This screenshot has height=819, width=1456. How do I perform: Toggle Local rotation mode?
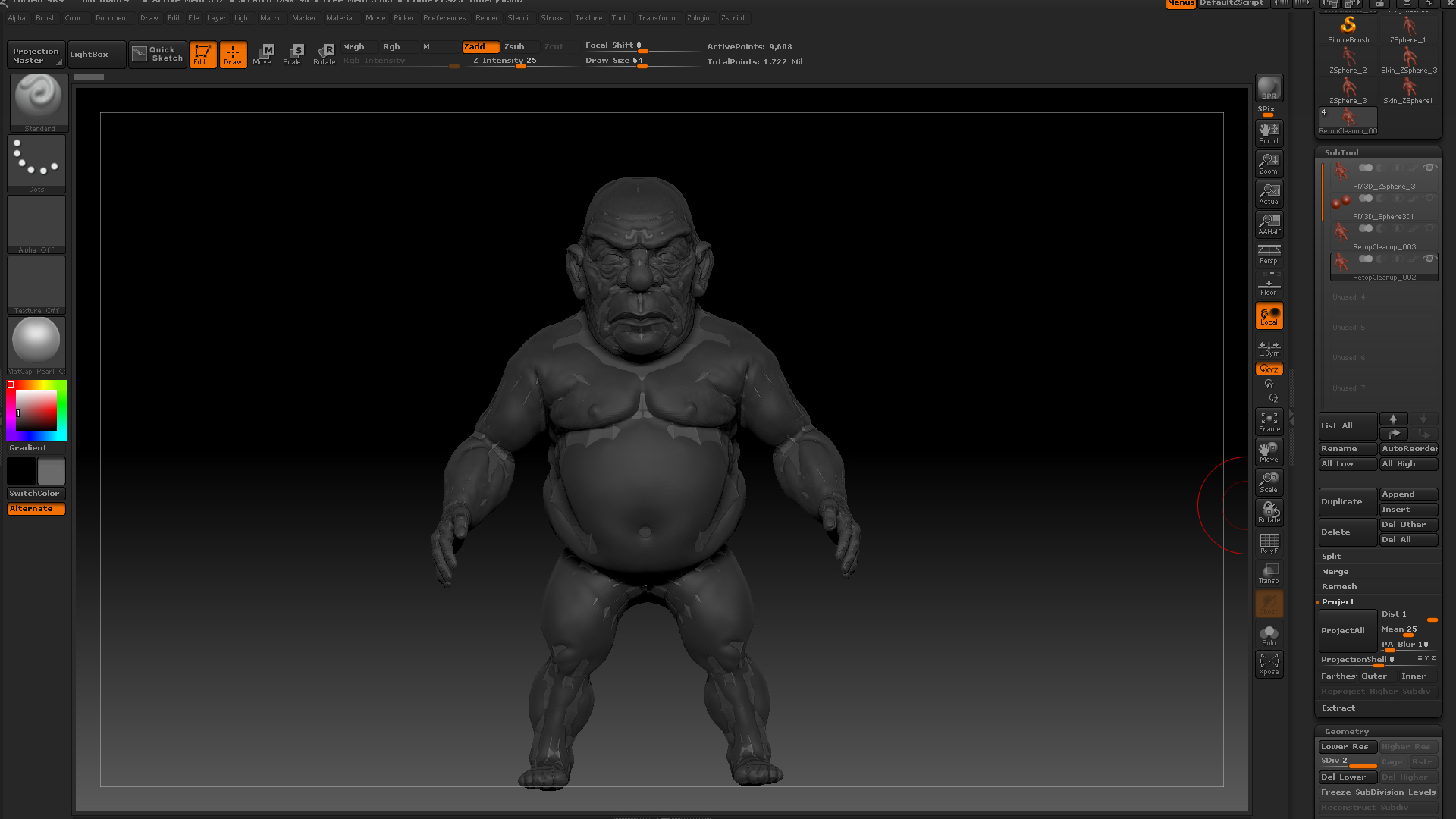coord(1269,315)
